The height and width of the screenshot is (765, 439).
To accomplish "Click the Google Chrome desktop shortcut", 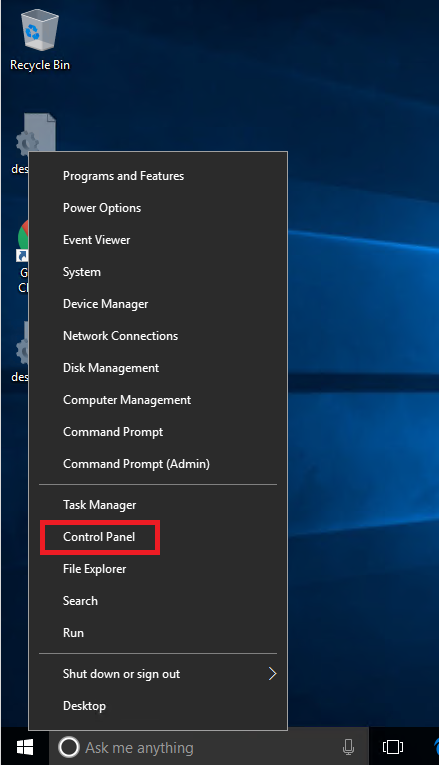I will pos(23,255).
